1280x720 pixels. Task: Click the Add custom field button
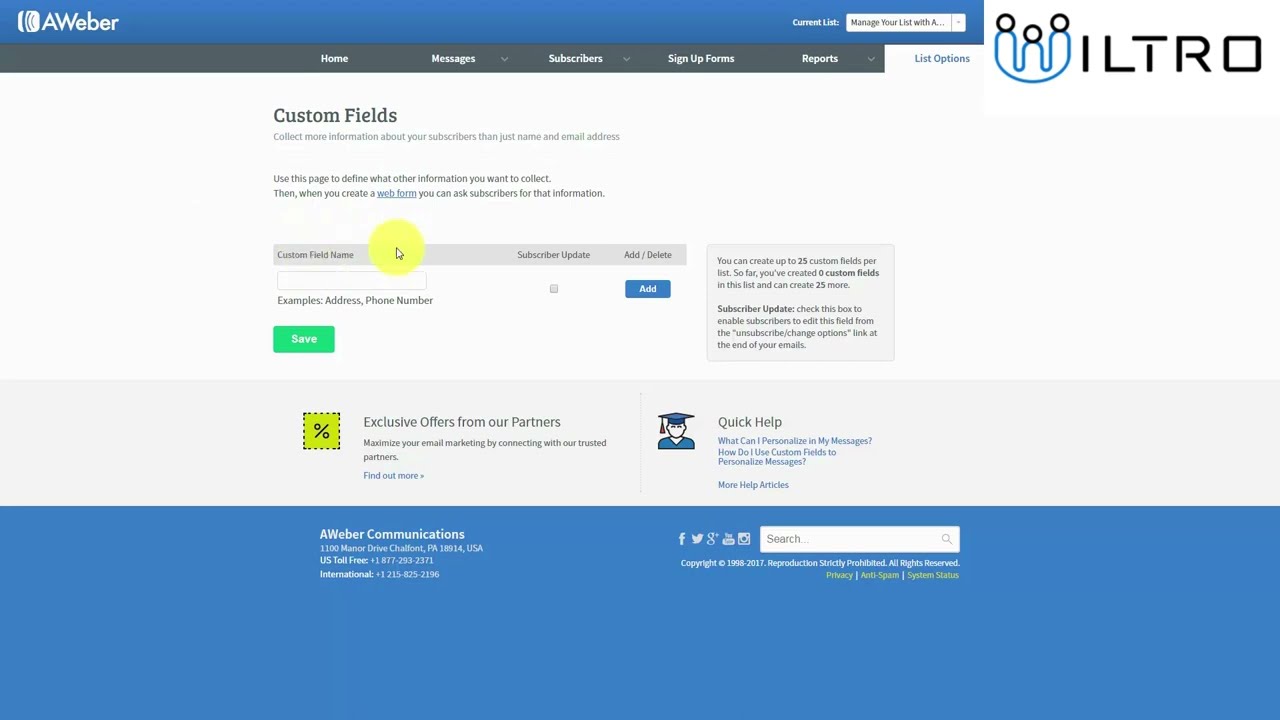pyautogui.click(x=648, y=289)
